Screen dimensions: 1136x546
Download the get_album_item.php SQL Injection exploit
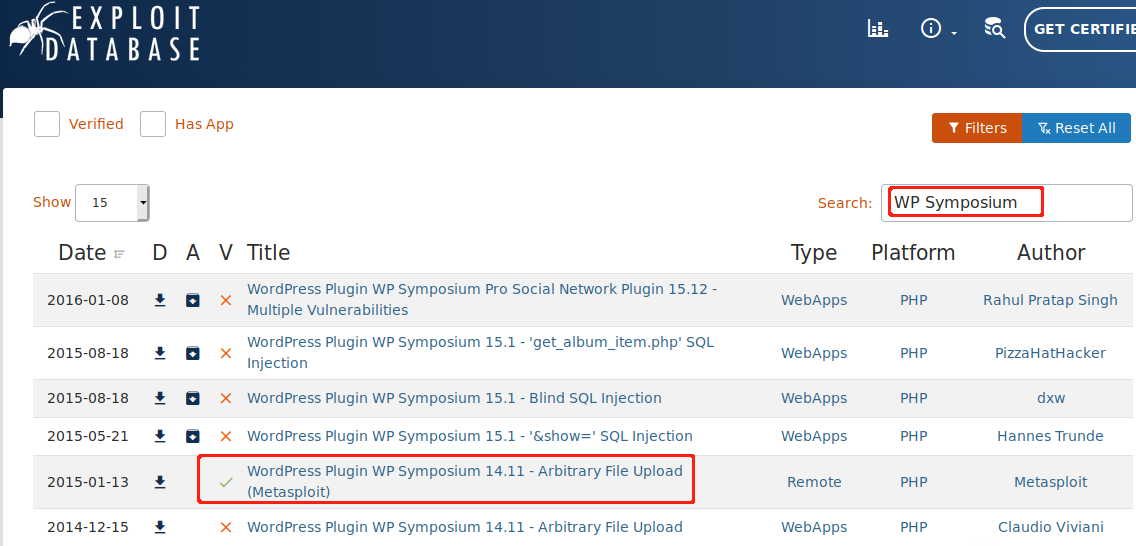click(x=160, y=353)
